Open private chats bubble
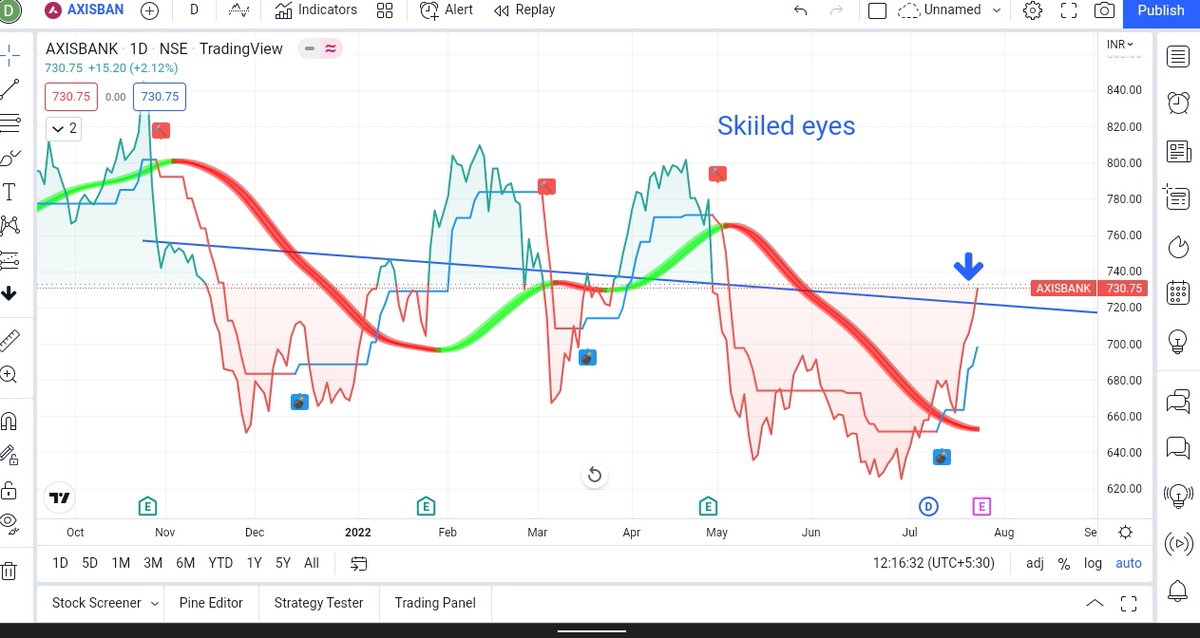Screen dimensions: 1200x638 (x=1178, y=448)
